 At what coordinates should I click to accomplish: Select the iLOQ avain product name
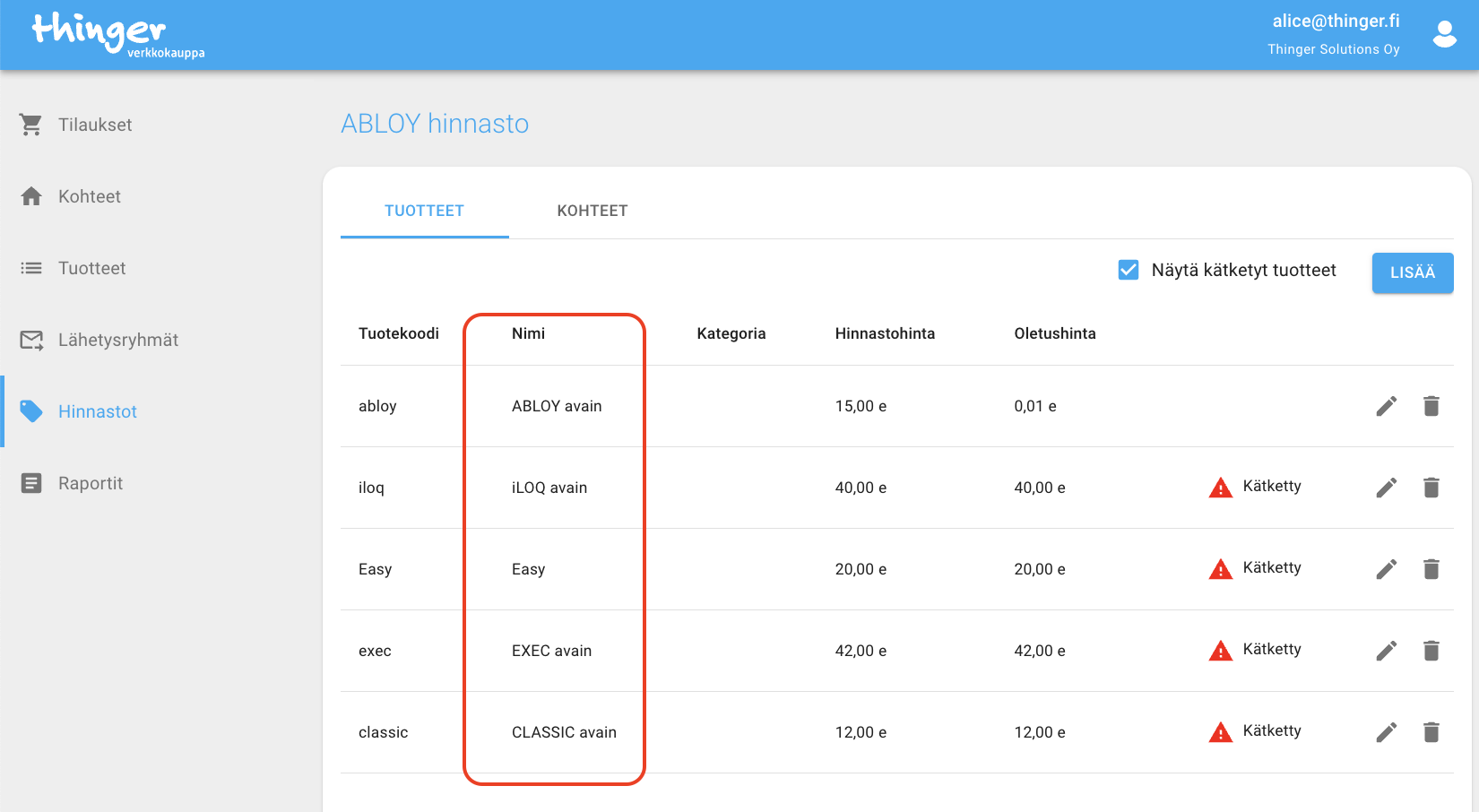(549, 488)
